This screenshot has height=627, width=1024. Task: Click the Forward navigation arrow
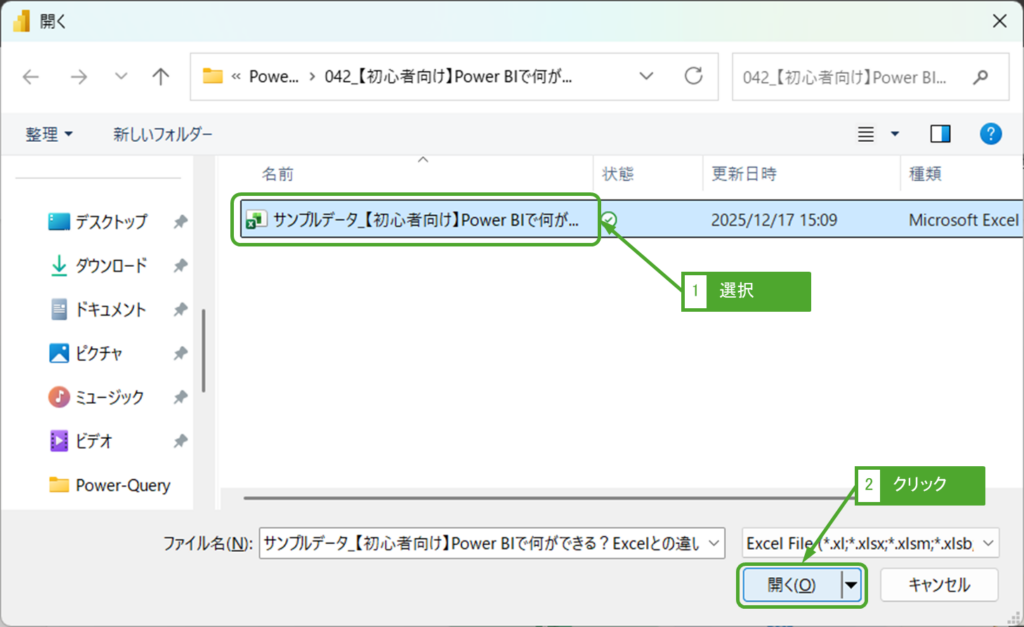pos(79,77)
